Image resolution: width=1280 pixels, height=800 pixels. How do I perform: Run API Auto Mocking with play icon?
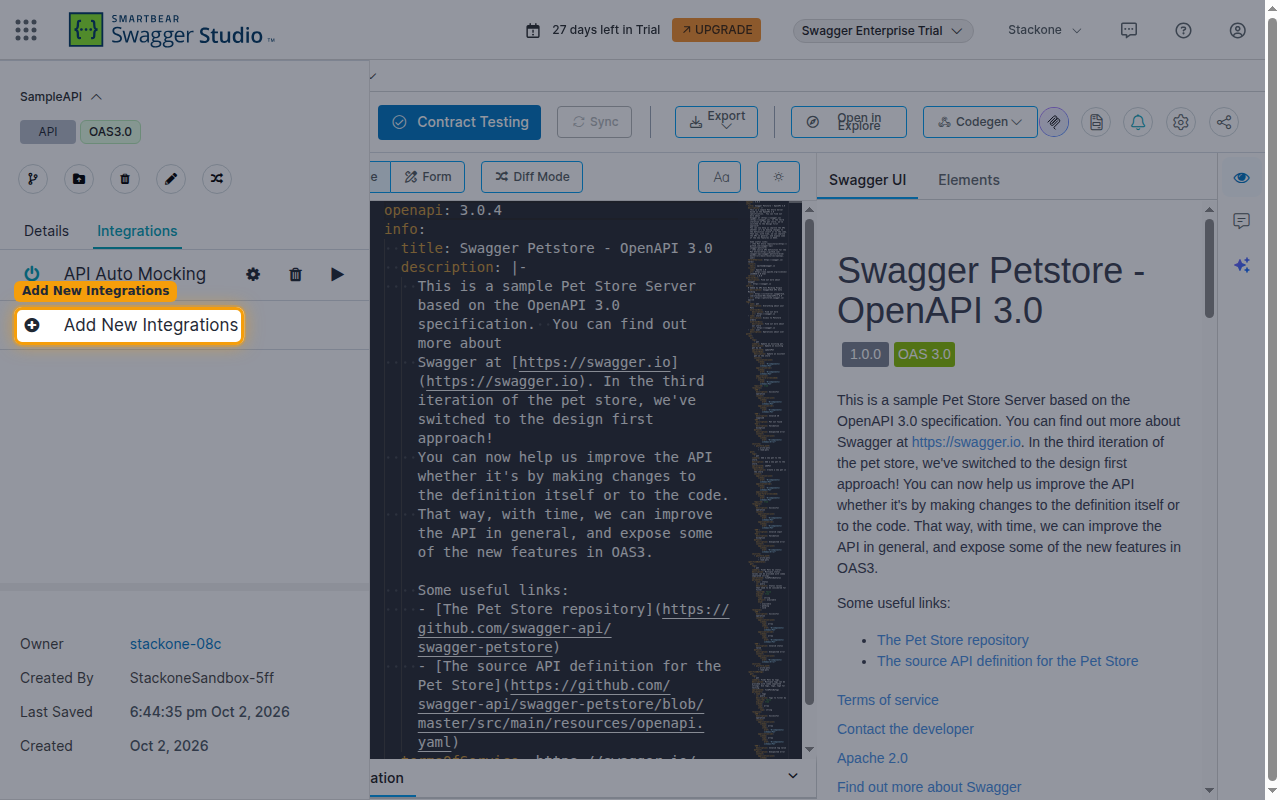337,274
